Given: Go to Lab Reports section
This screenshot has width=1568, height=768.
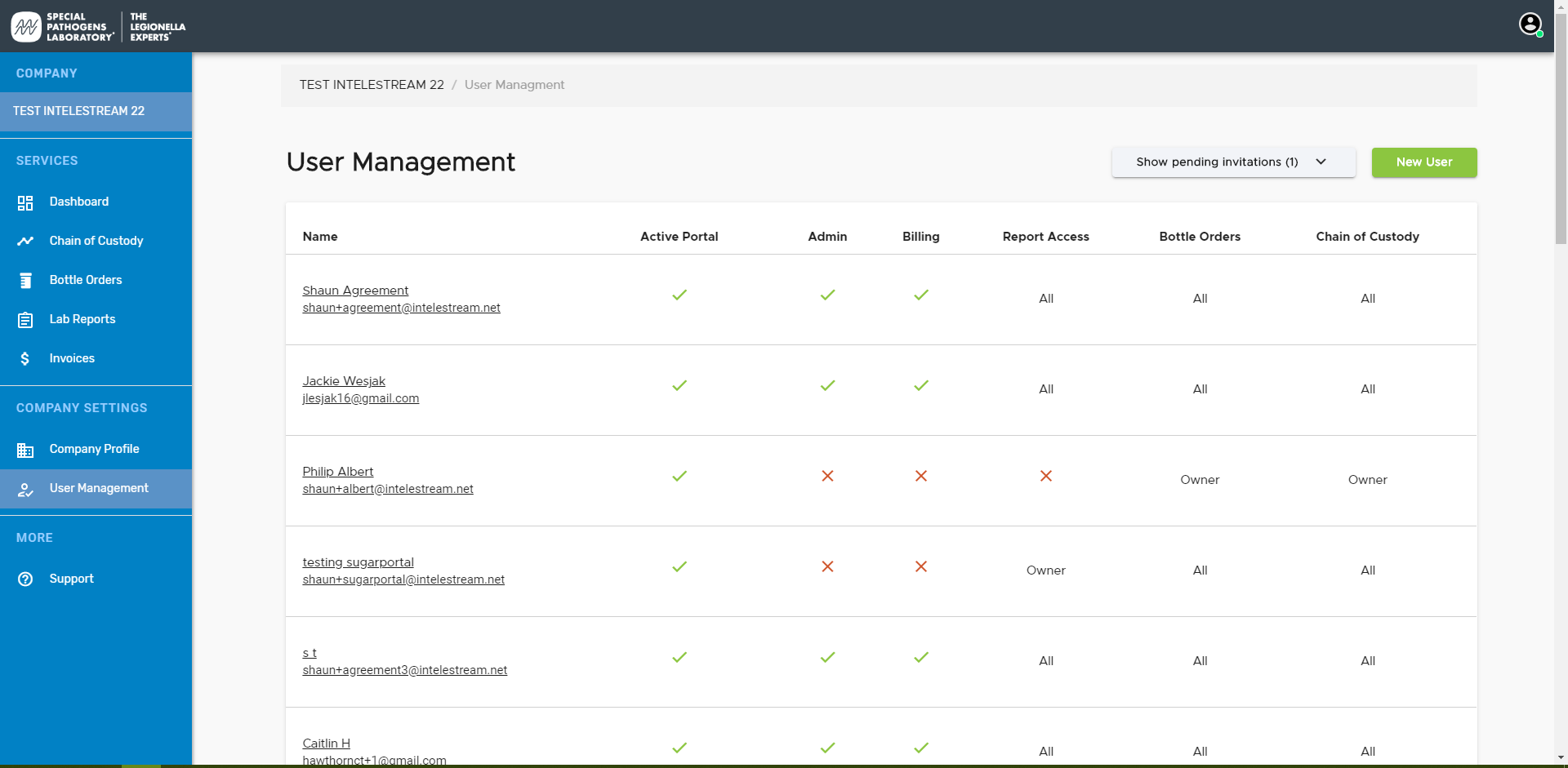Looking at the screenshot, I should pos(82,319).
